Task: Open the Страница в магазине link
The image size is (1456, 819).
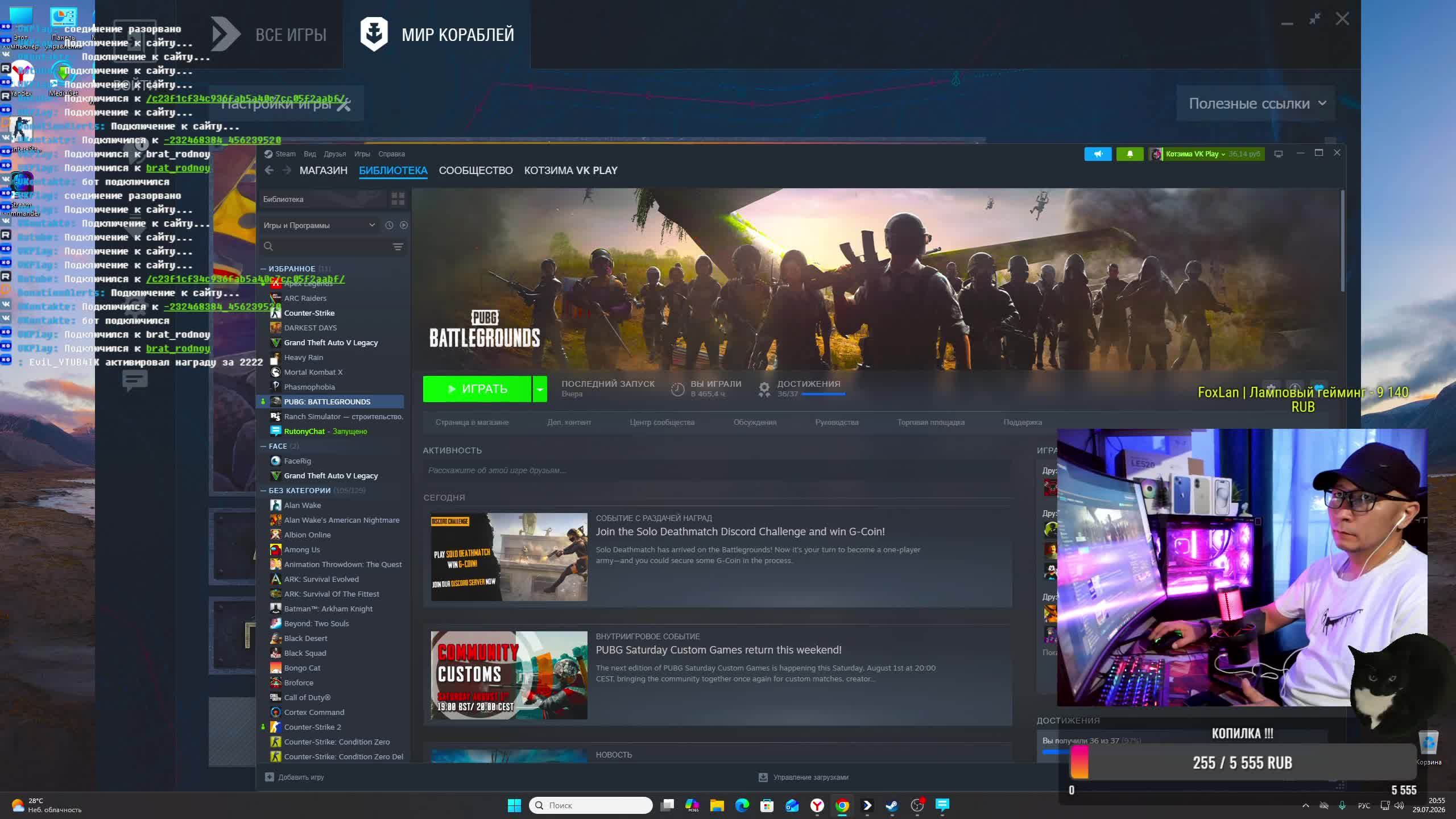Action: click(472, 422)
